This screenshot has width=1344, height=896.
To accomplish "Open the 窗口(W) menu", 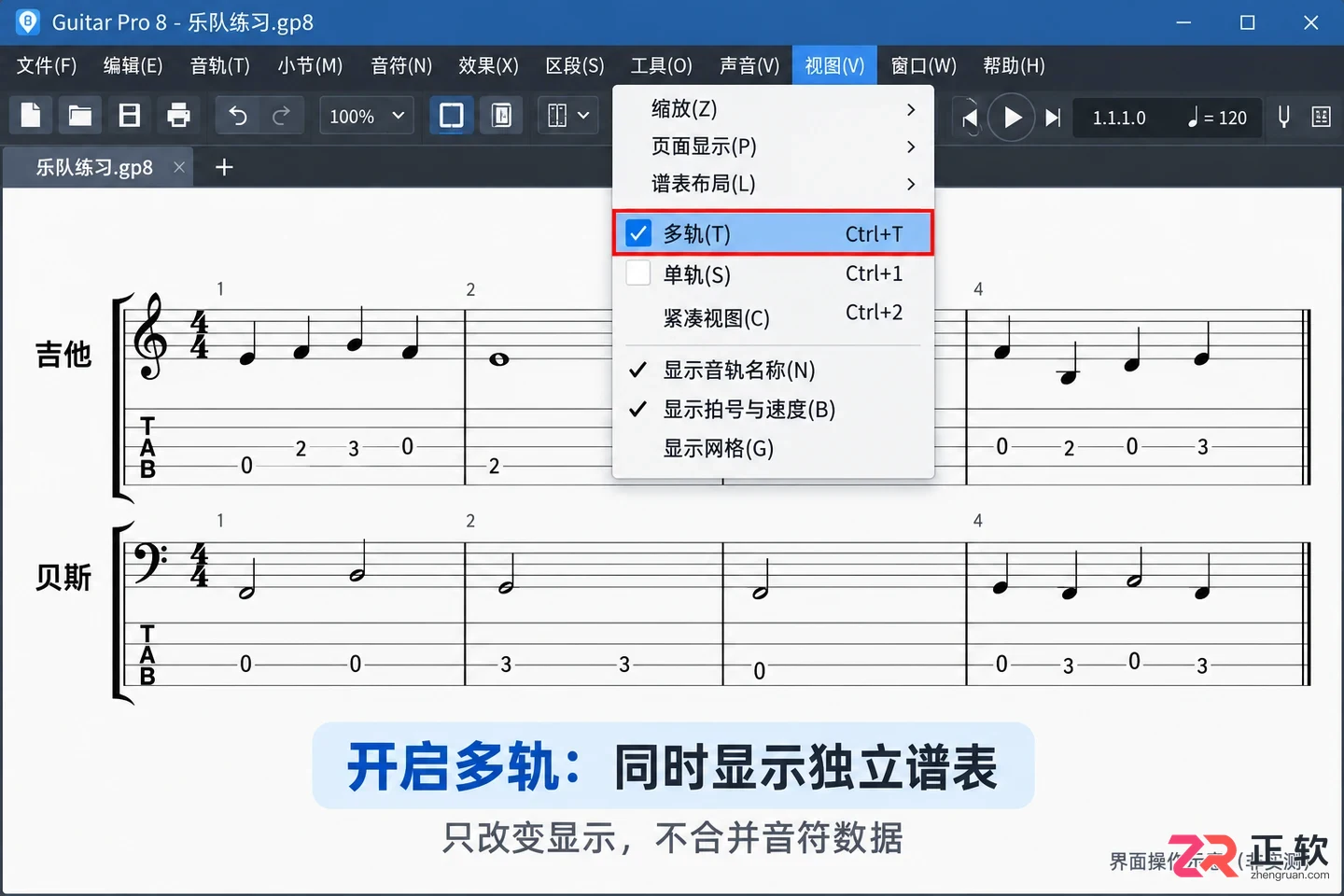I will point(924,65).
